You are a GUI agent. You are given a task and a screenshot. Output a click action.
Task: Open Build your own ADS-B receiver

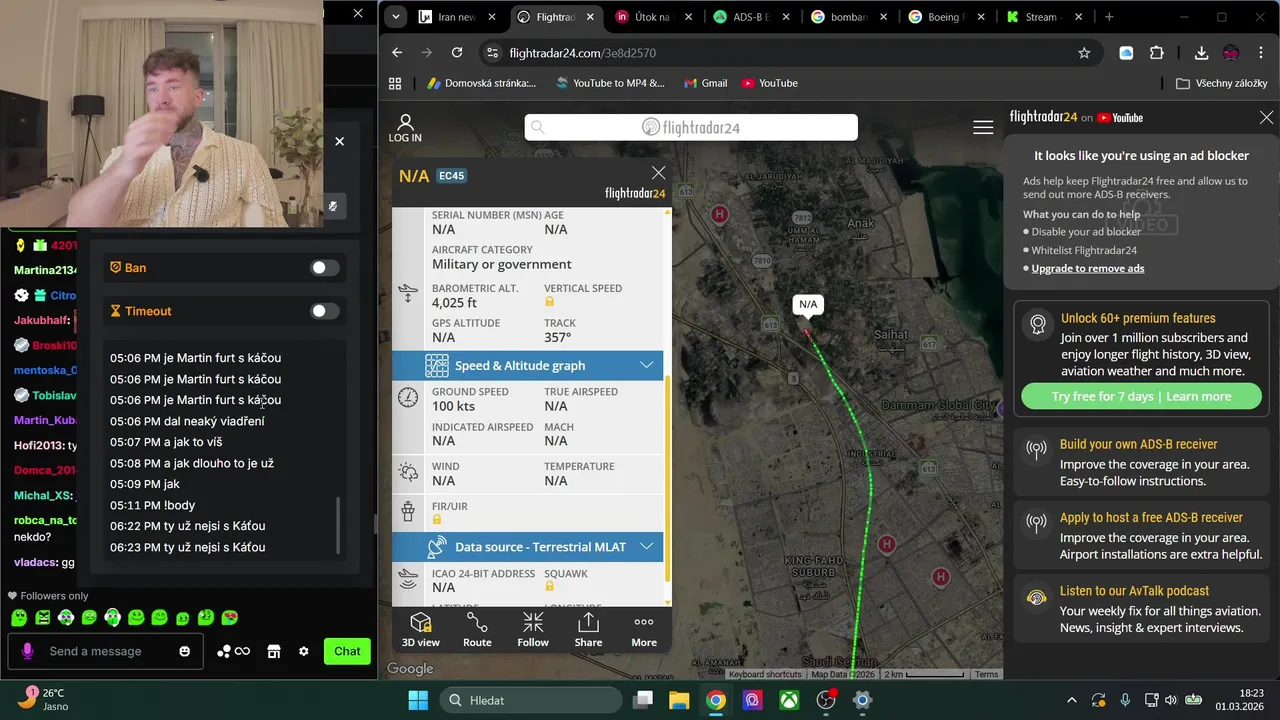pyautogui.click(x=1141, y=462)
